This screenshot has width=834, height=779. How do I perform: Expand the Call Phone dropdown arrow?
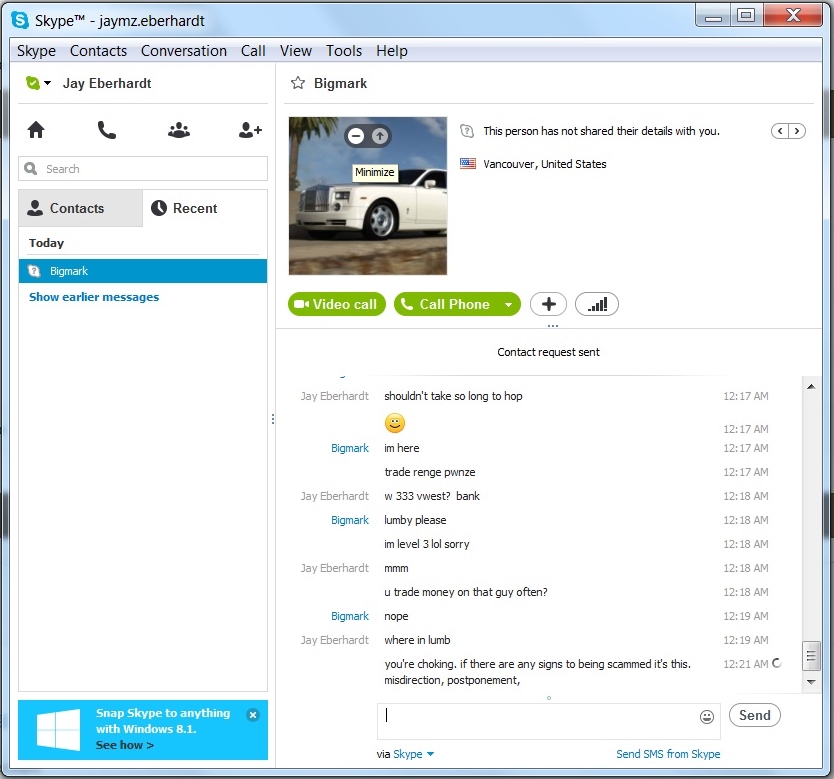tap(509, 305)
